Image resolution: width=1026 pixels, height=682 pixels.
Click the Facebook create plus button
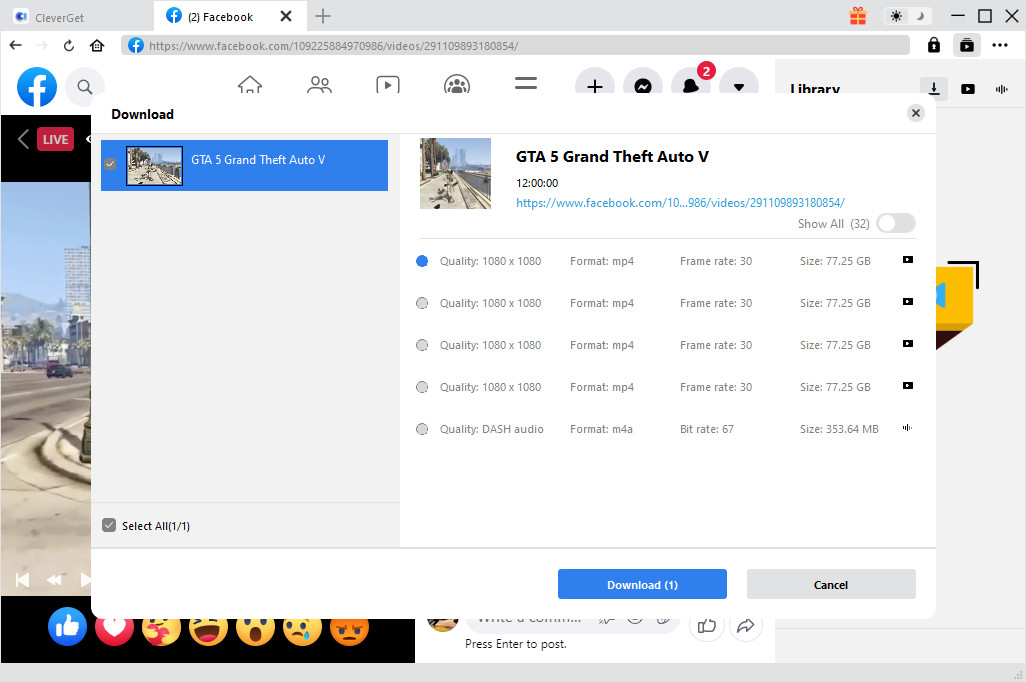(x=595, y=86)
